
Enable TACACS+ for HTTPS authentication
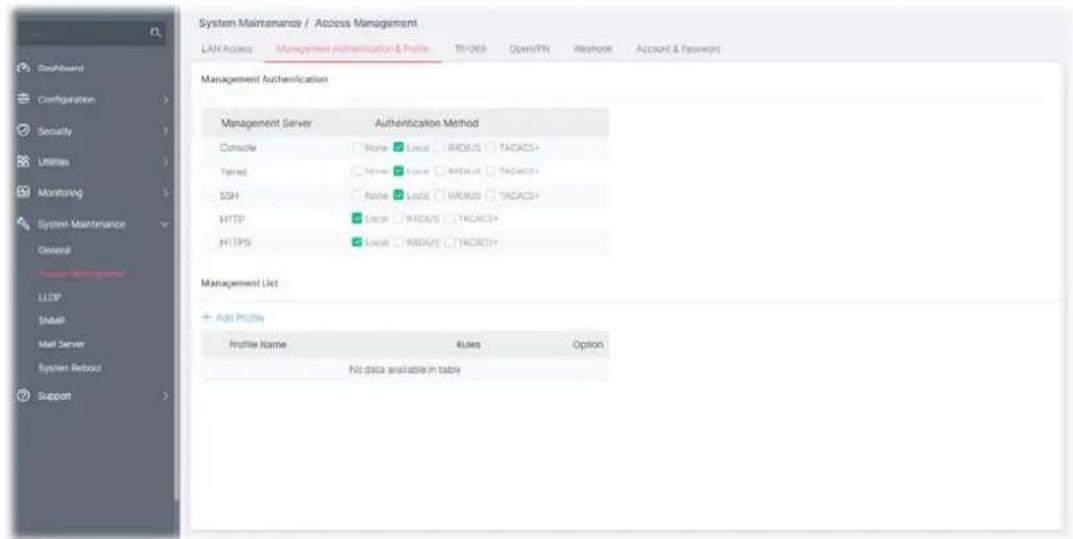pyautogui.click(x=450, y=242)
